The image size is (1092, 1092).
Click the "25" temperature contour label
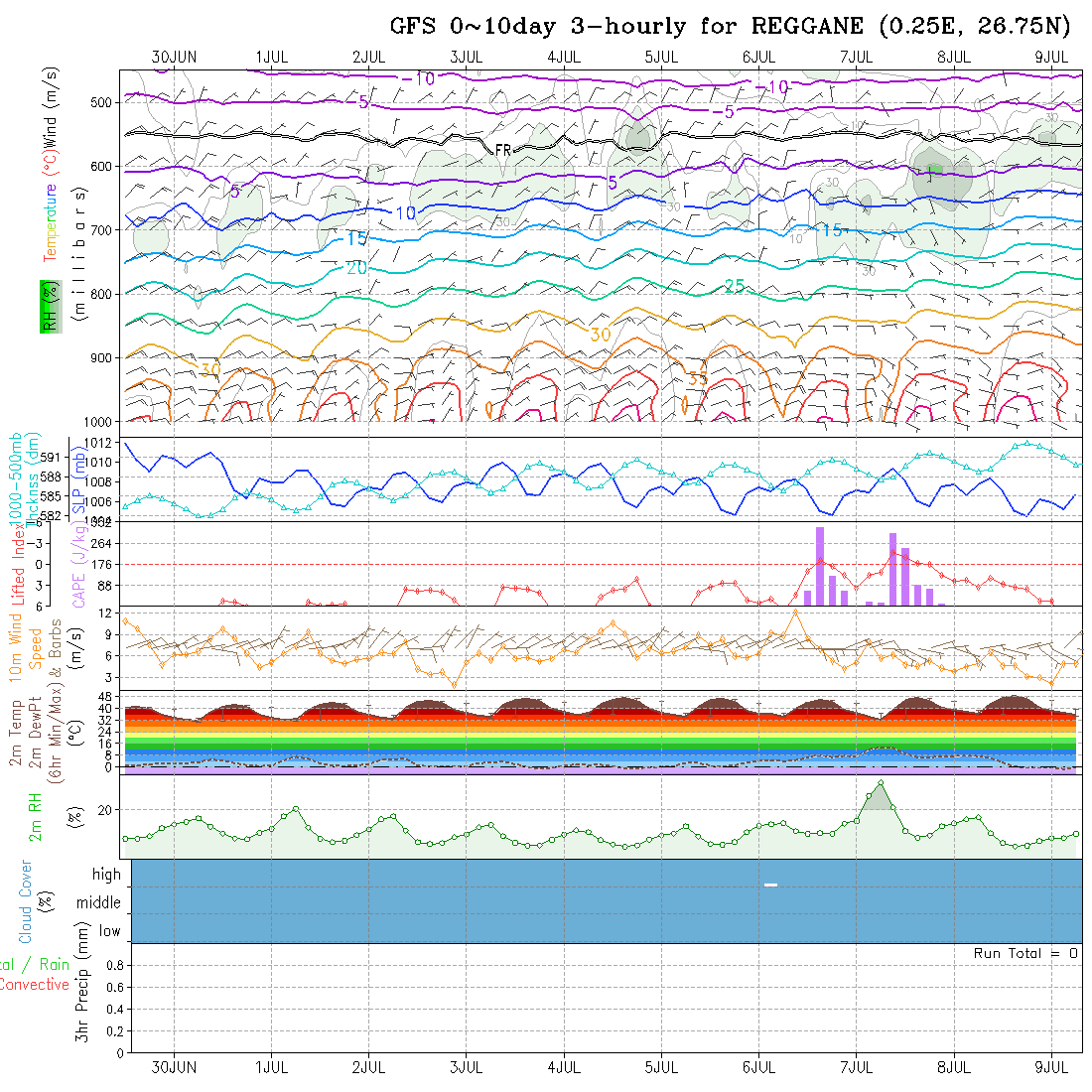click(735, 287)
